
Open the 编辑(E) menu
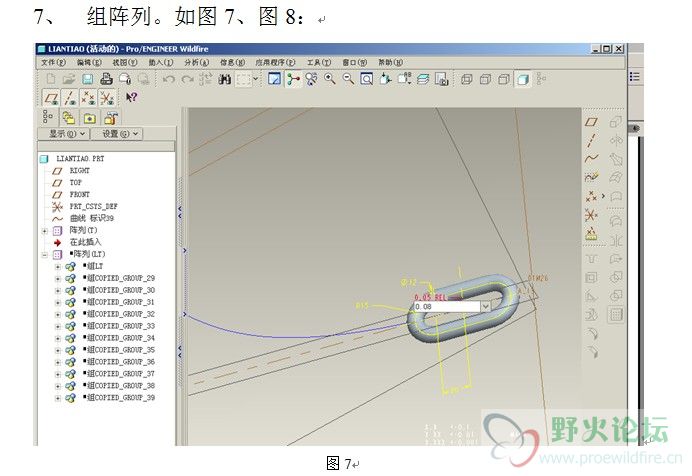(89, 63)
